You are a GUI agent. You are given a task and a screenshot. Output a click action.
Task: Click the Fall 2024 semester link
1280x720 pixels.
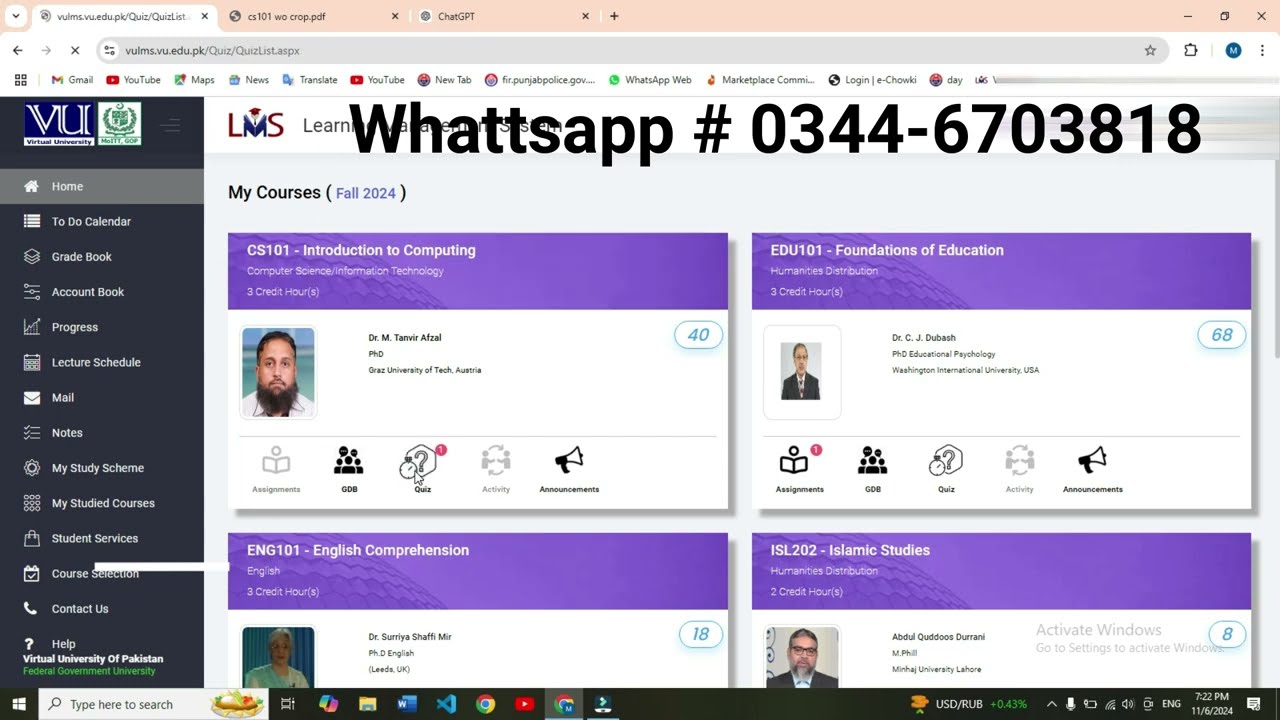[x=366, y=193]
